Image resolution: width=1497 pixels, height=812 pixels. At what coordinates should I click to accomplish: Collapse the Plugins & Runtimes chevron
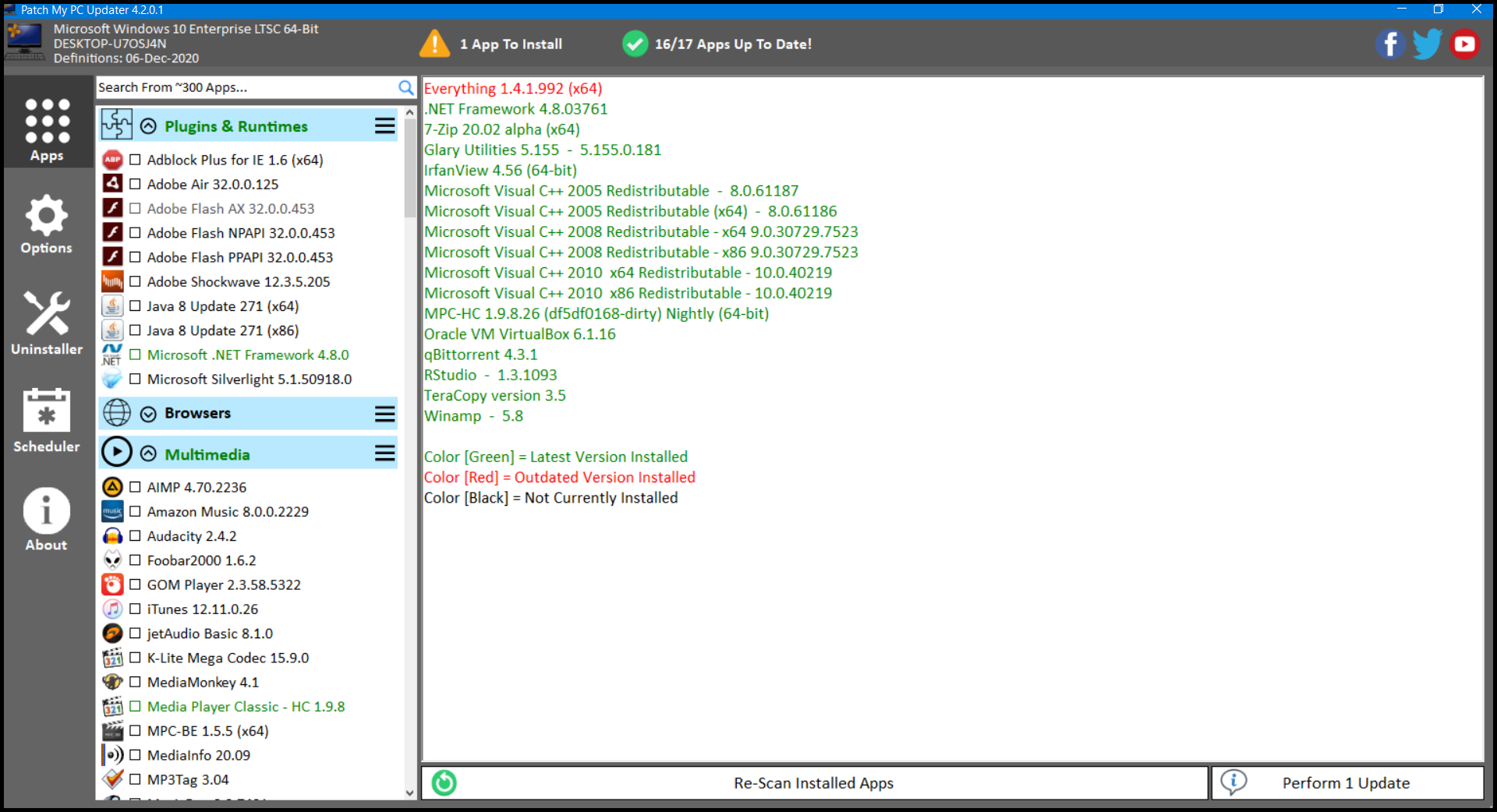click(x=148, y=126)
